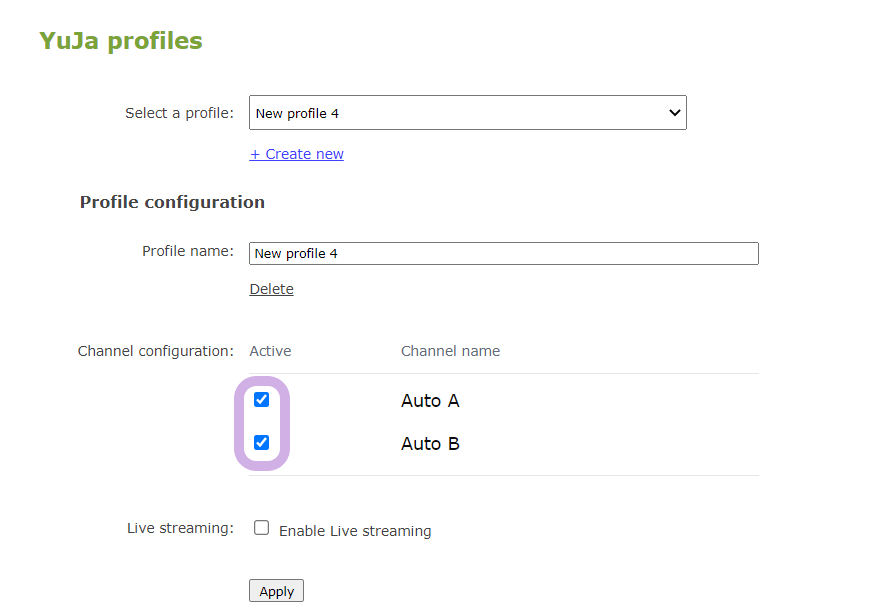Click the "Channel configuration:" label
Viewport: 895px width, 613px height.
coord(155,351)
